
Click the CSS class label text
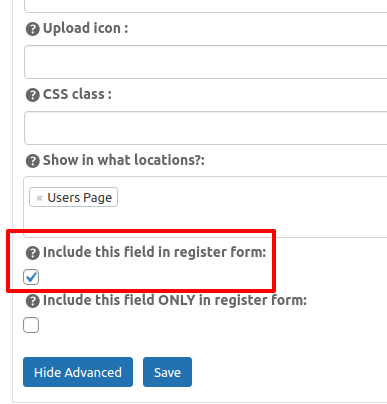[x=77, y=94]
